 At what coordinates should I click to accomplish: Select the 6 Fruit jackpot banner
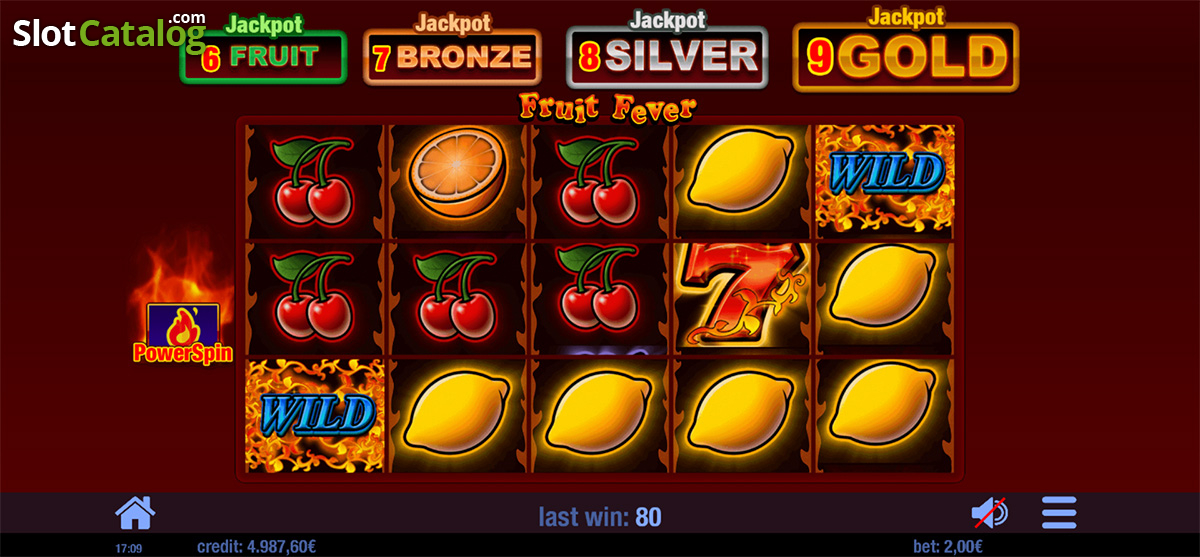[263, 50]
